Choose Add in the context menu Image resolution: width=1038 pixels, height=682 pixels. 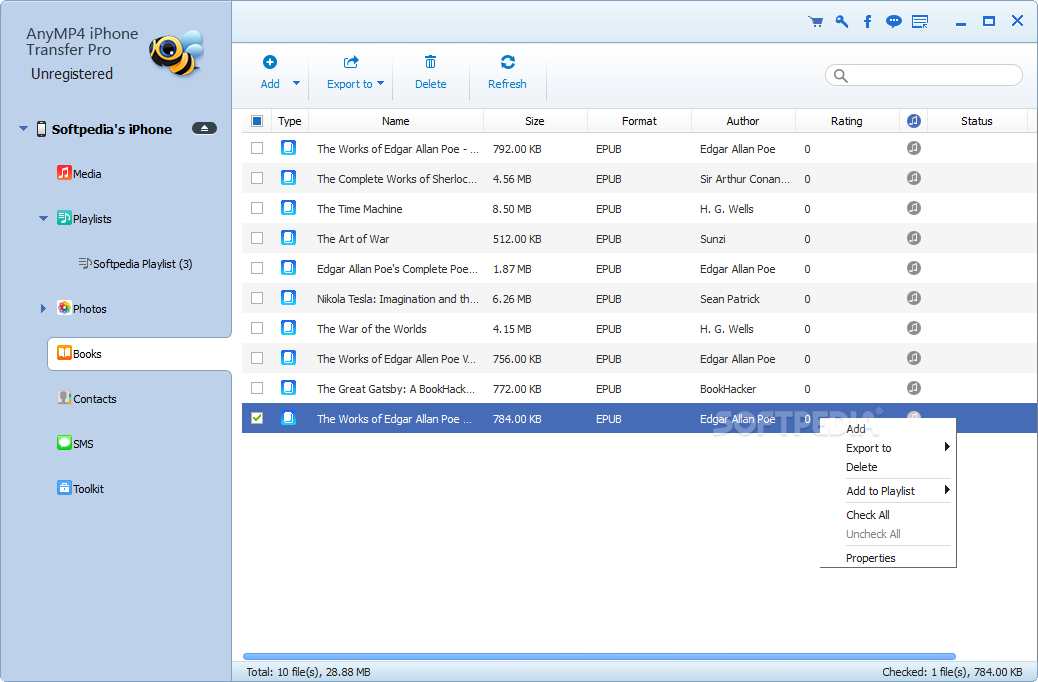click(856, 429)
